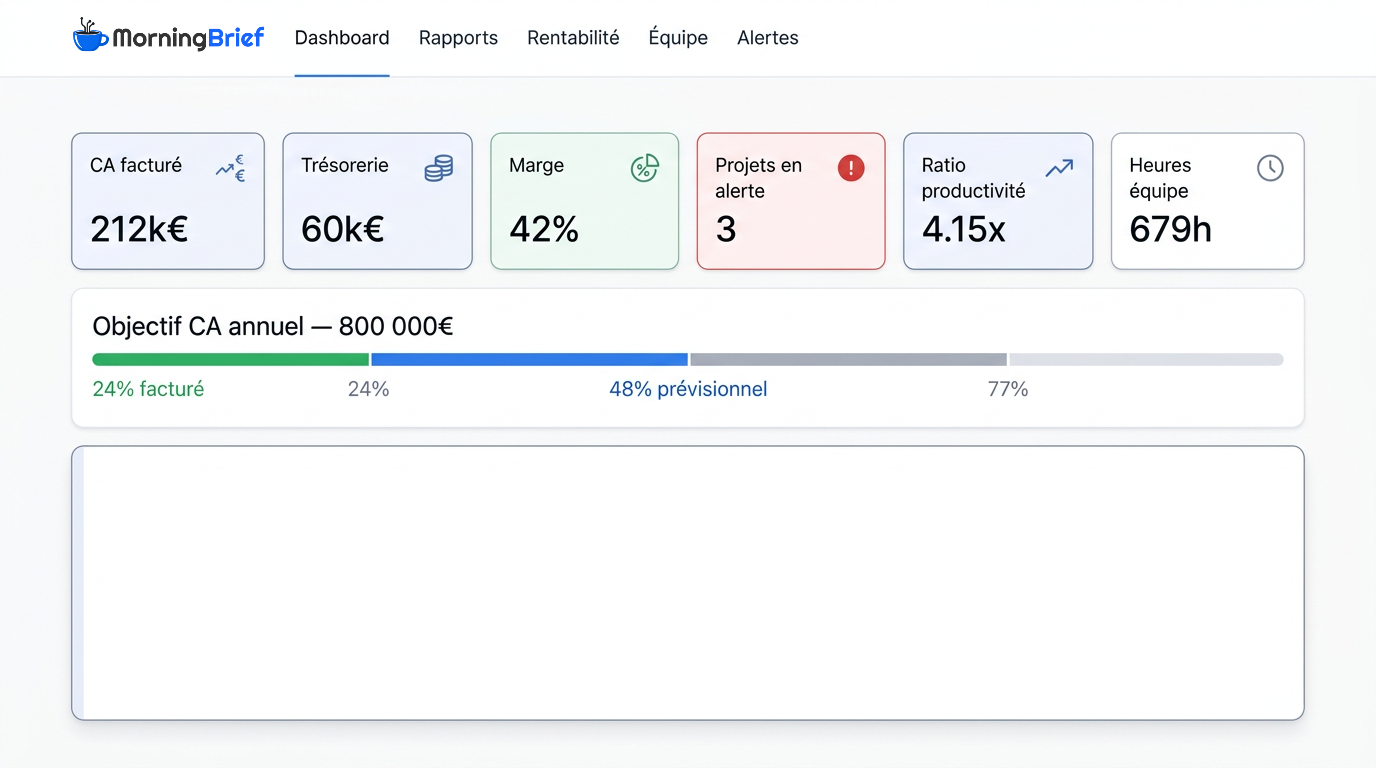Screen dimensions: 1376x768
Task: Open the Rapports tab
Action: pos(458,38)
